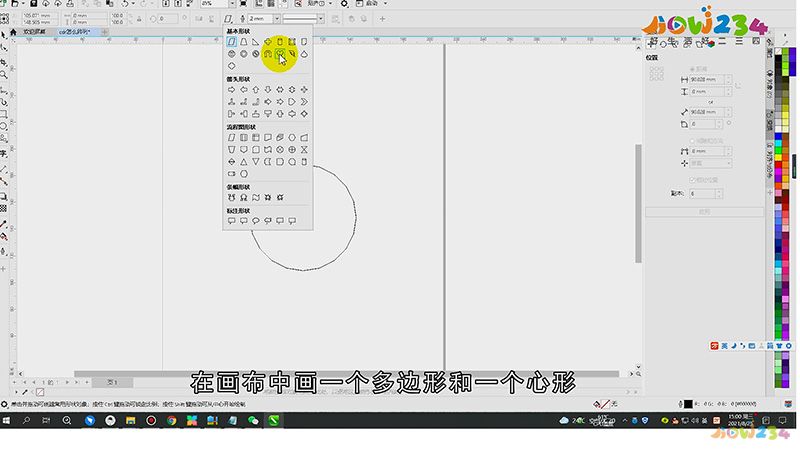Open Chrome from the taskbar
Screen dimensions: 800x450
pyautogui.click(x=171, y=420)
